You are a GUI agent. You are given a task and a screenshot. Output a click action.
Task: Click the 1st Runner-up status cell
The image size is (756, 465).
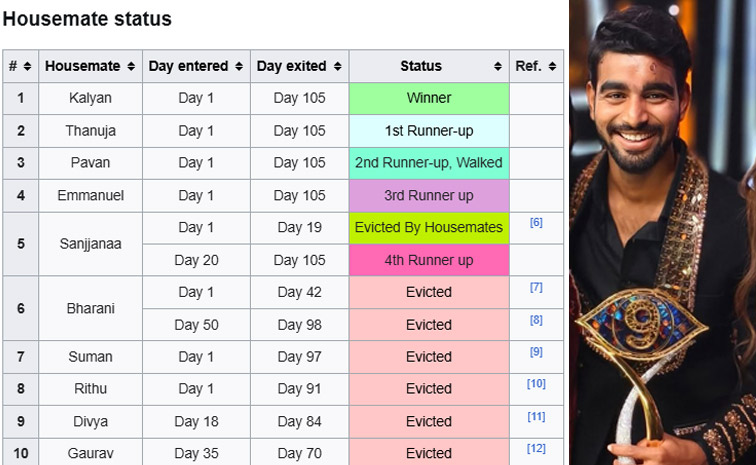pyautogui.click(x=429, y=131)
